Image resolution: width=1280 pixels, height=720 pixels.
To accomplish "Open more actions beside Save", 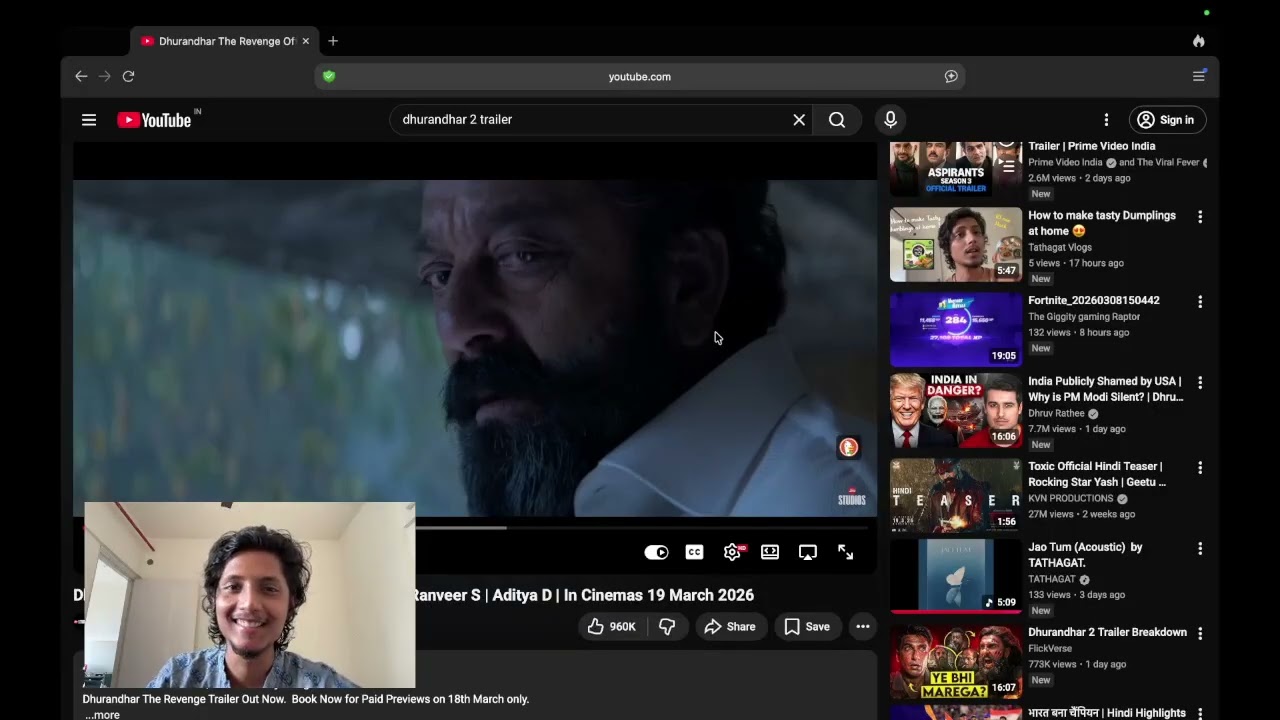I will point(863,627).
